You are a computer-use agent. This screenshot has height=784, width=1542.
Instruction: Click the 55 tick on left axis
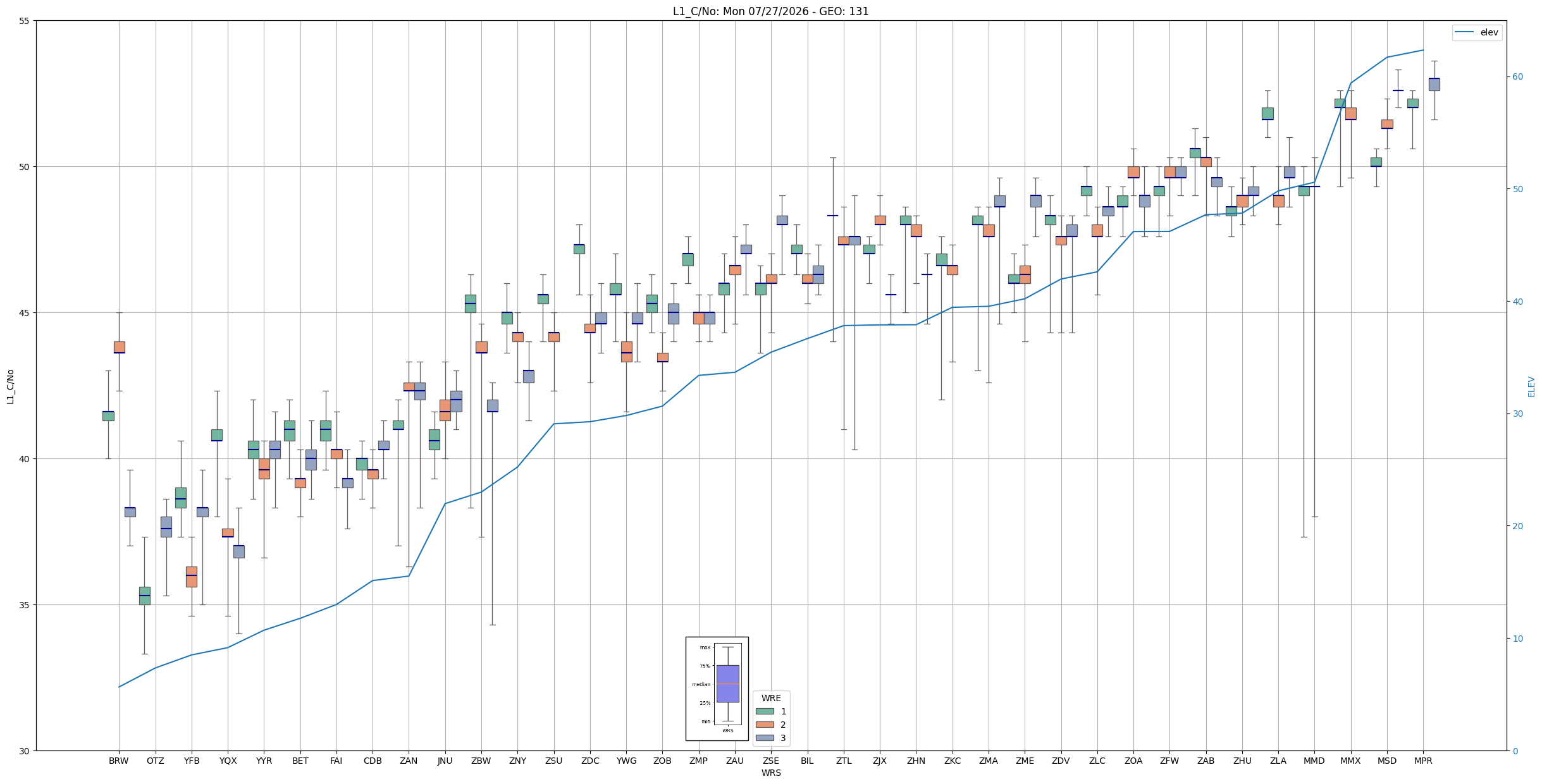click(x=25, y=21)
